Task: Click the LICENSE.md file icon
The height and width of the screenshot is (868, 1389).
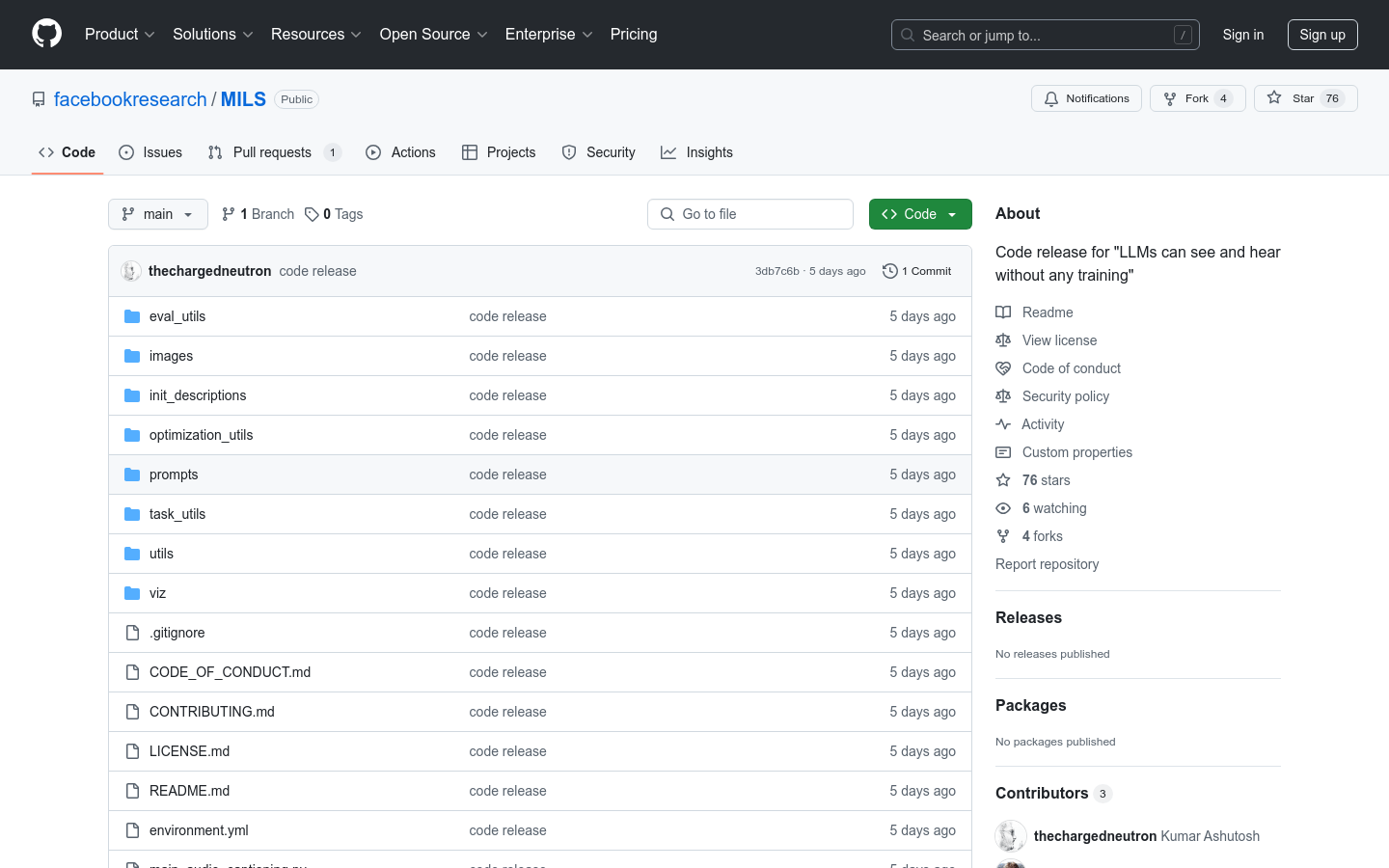Action: pos(132,751)
